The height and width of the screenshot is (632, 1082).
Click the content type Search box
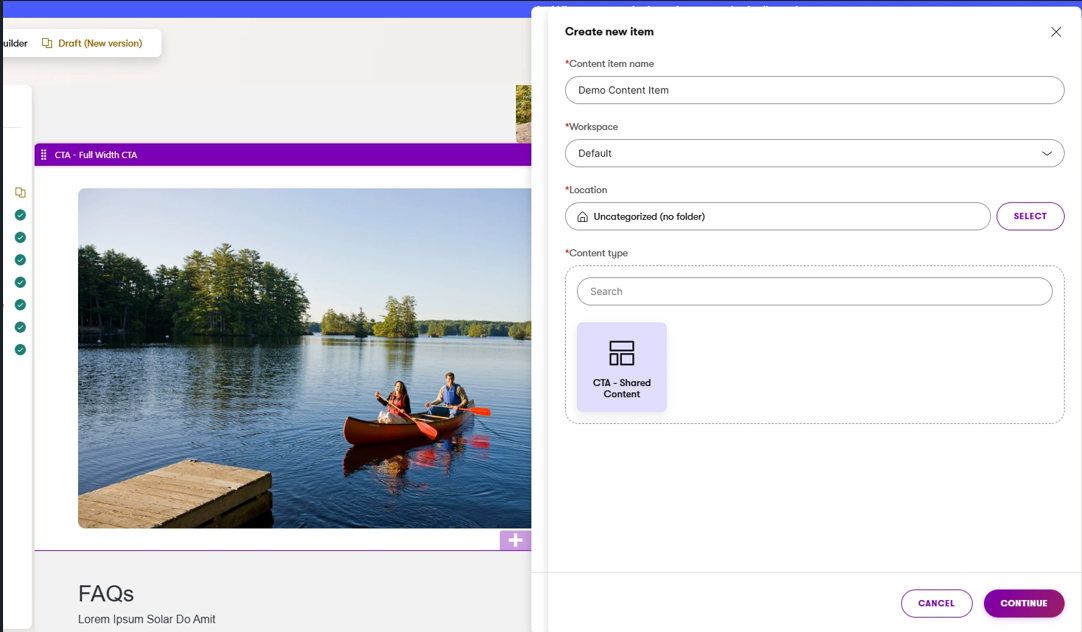coord(814,292)
